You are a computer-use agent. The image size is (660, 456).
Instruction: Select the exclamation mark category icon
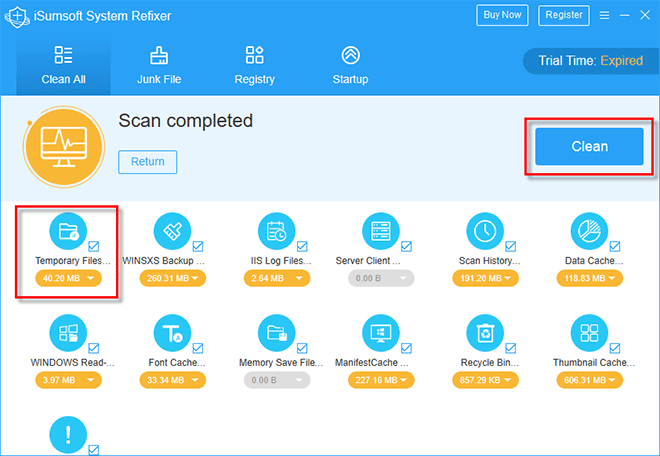[68, 435]
